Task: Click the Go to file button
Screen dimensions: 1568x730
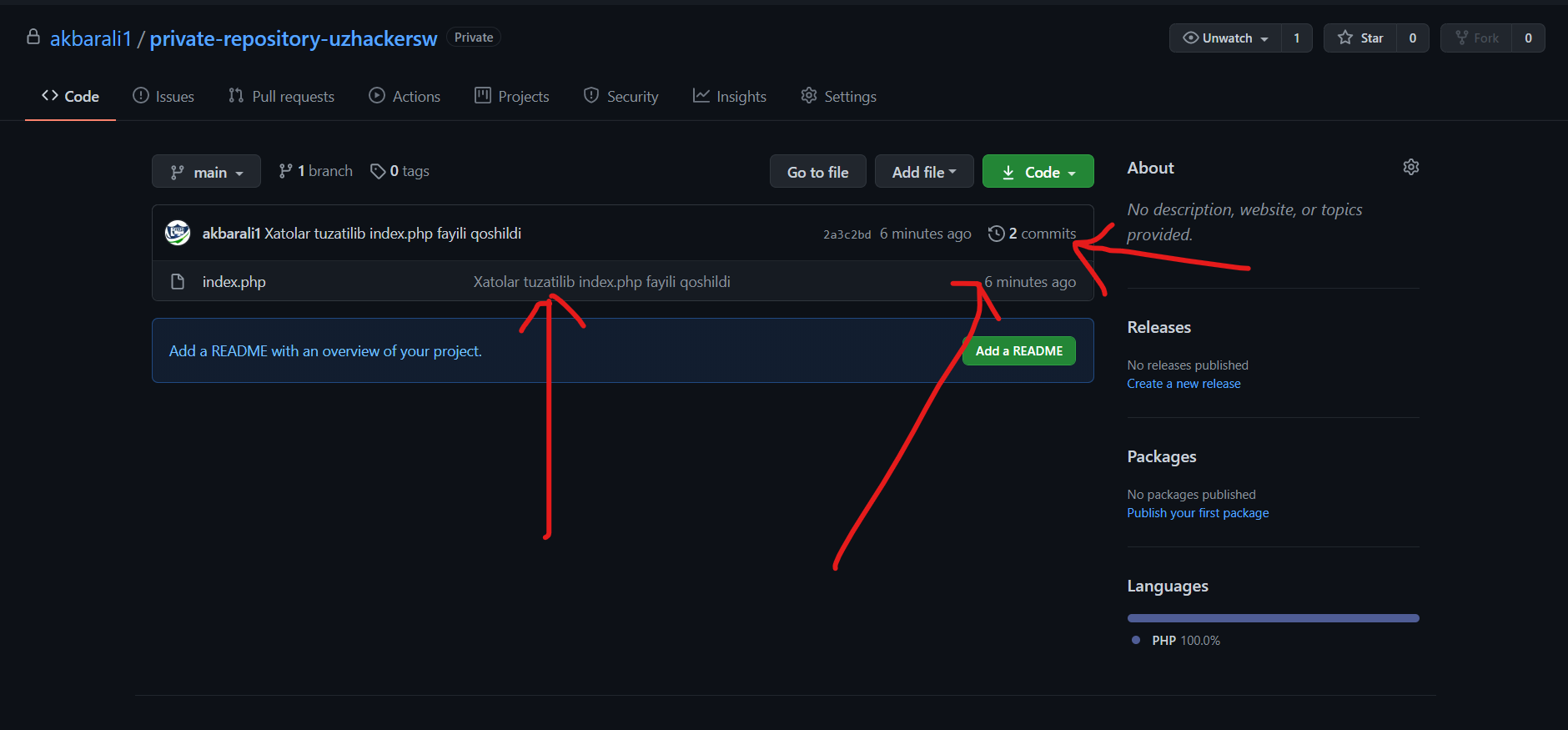Action: coord(818,171)
